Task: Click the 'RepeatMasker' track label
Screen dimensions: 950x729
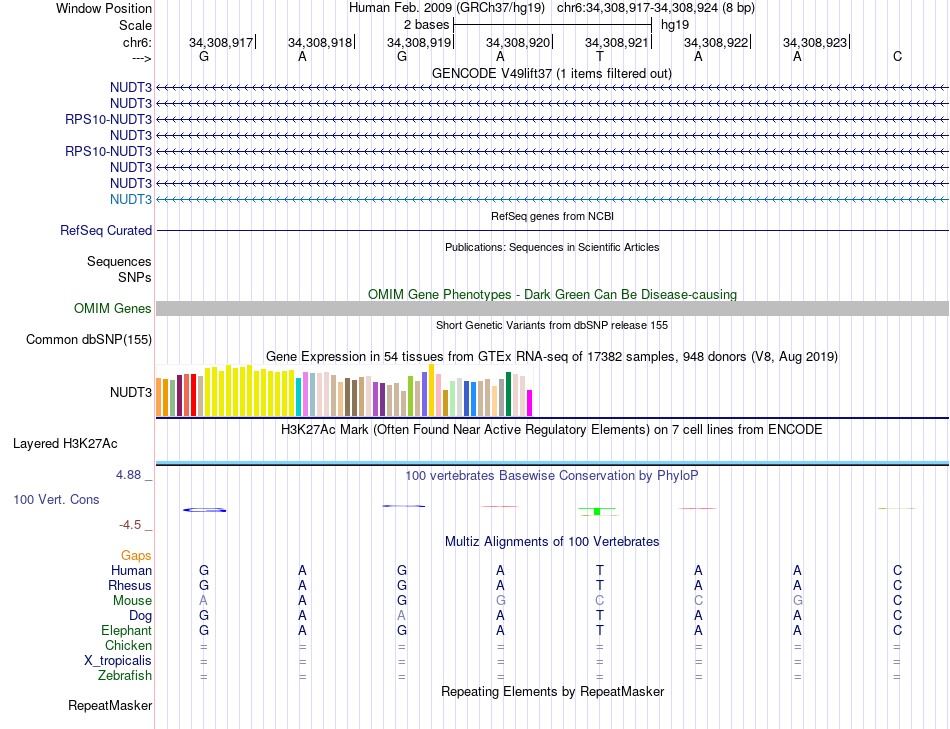Action: (x=110, y=705)
